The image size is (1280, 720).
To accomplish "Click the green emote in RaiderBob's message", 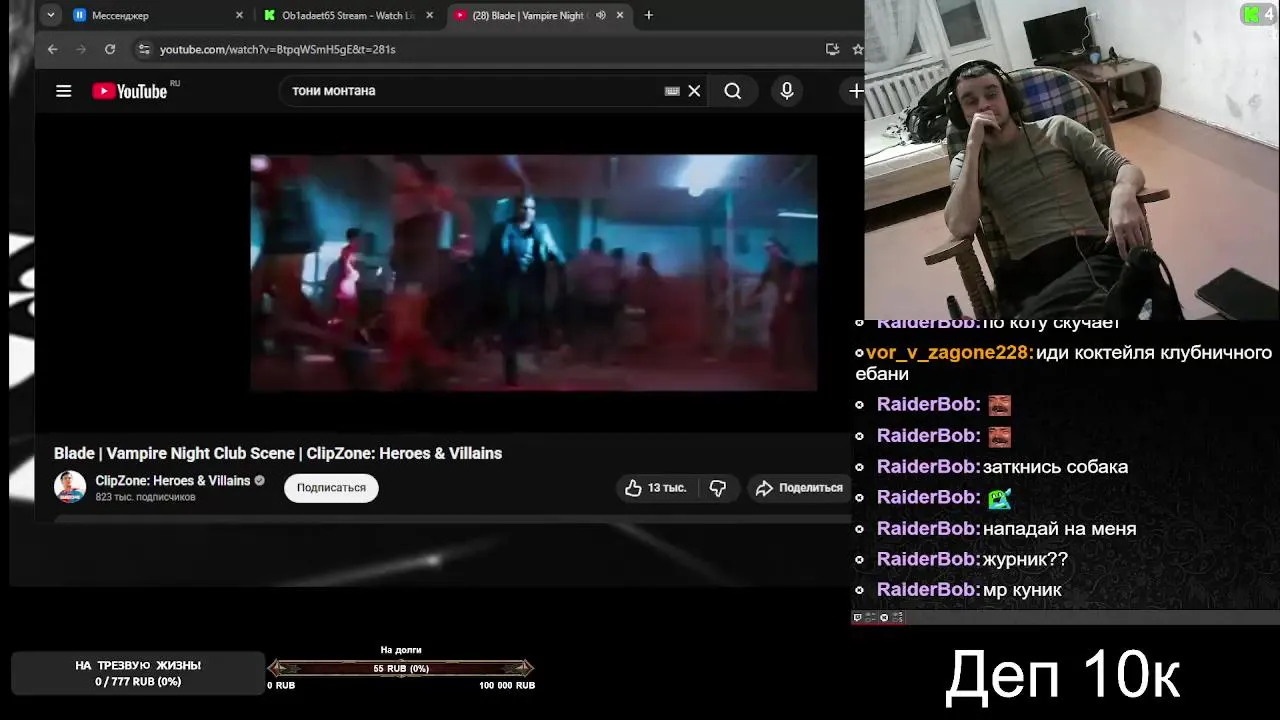I will (999, 497).
